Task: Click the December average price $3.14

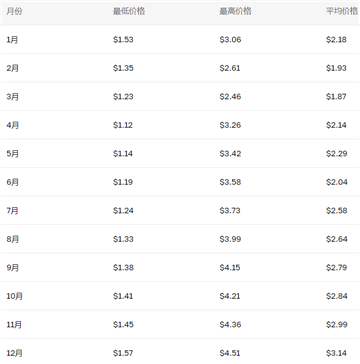Action: tap(337, 353)
